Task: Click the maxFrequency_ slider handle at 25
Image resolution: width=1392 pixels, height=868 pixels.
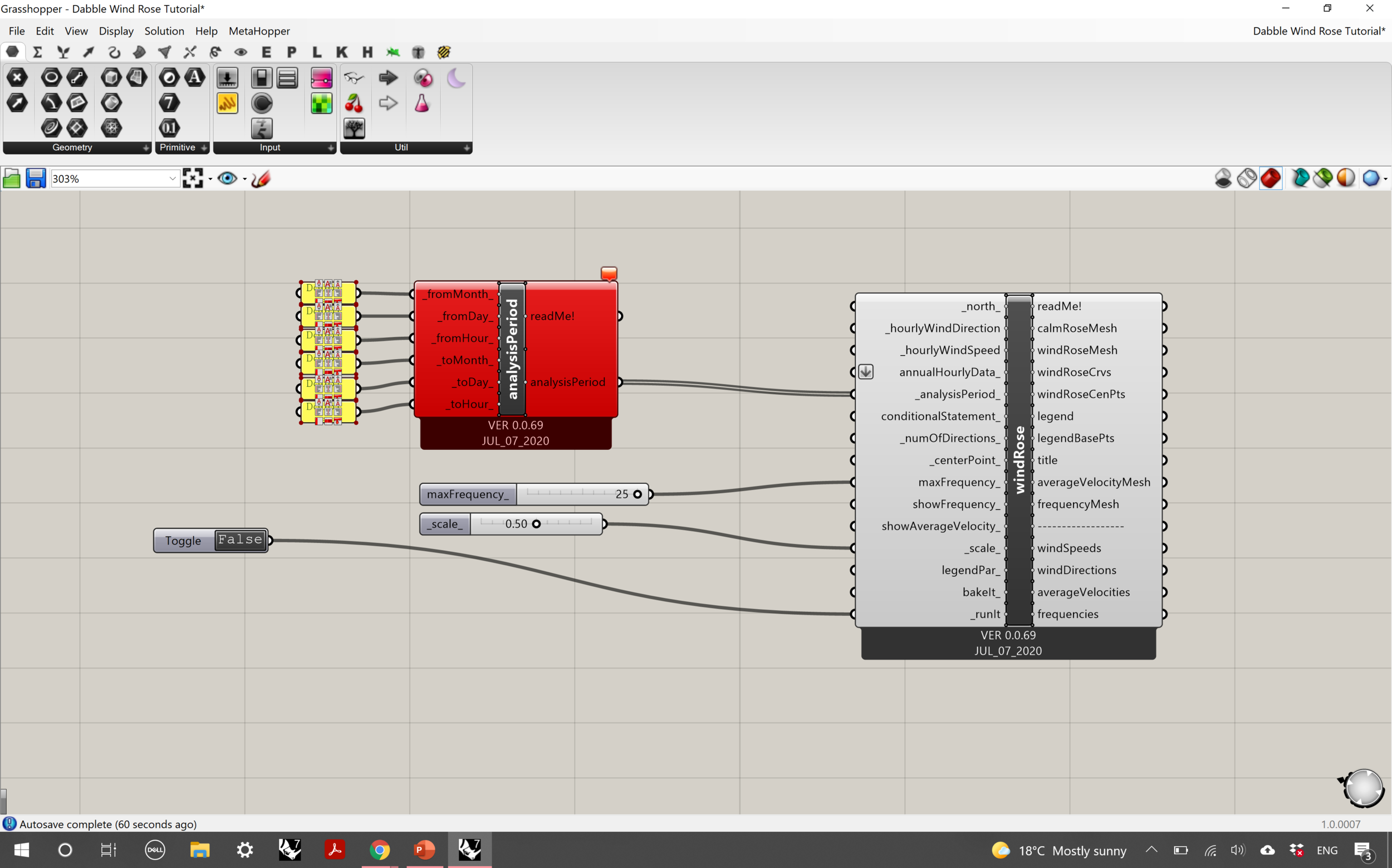Action: click(637, 494)
